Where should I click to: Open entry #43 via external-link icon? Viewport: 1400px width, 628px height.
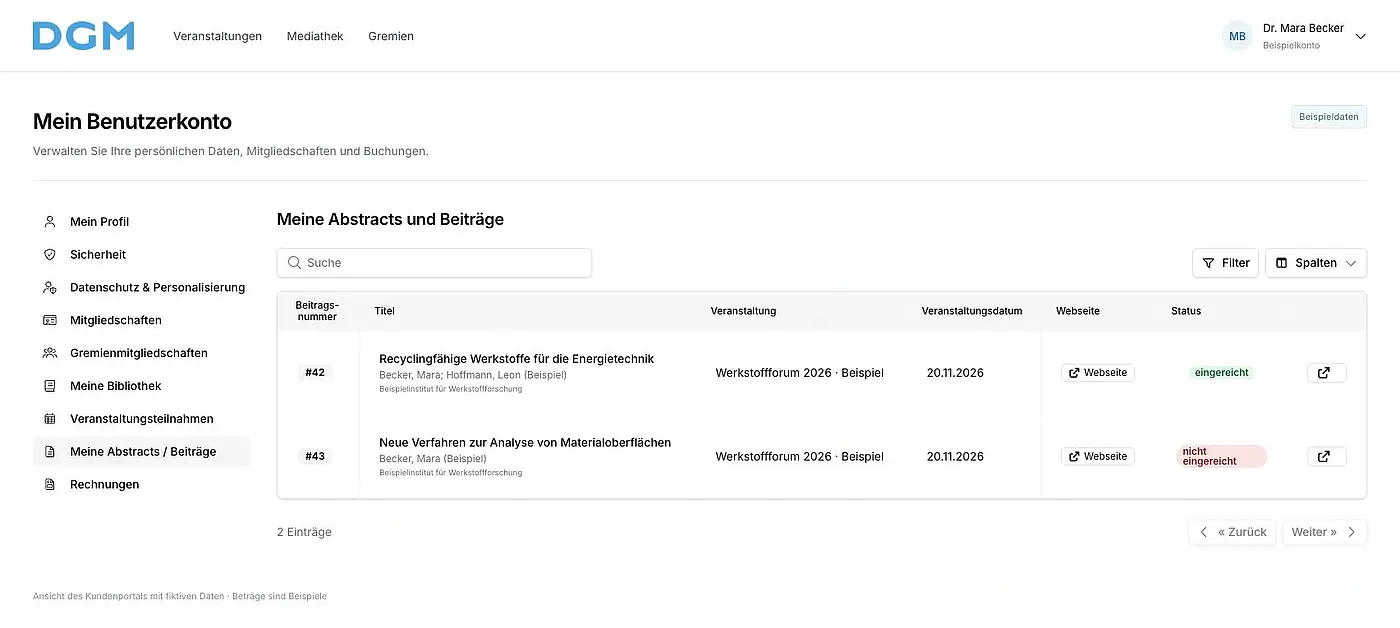1327,457
